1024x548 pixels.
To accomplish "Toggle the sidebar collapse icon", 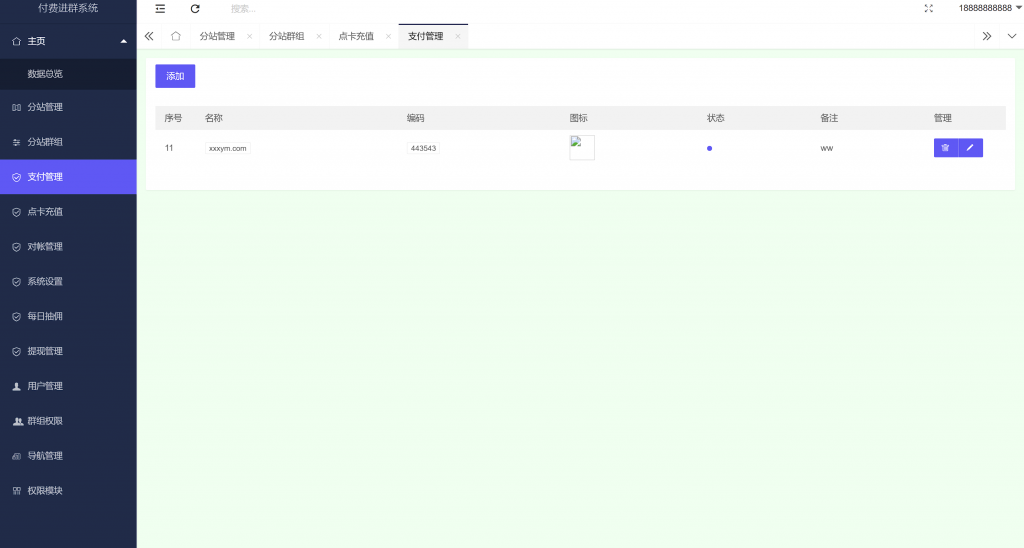I will [160, 8].
